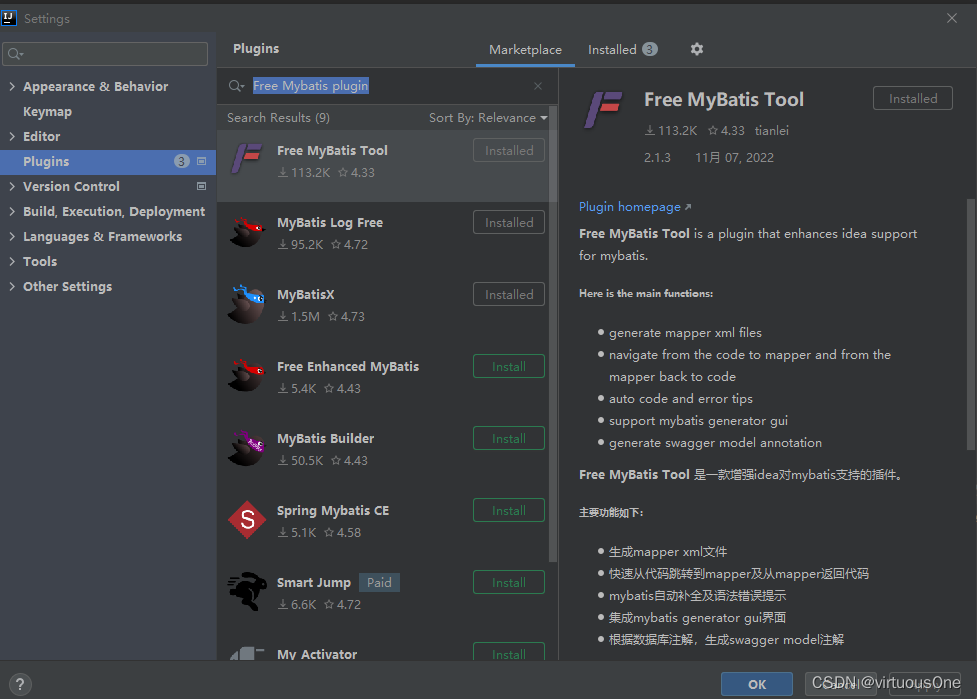Select the Spring Mybatis CE entry name
Image resolution: width=977 pixels, height=699 pixels.
pyautogui.click(x=333, y=511)
